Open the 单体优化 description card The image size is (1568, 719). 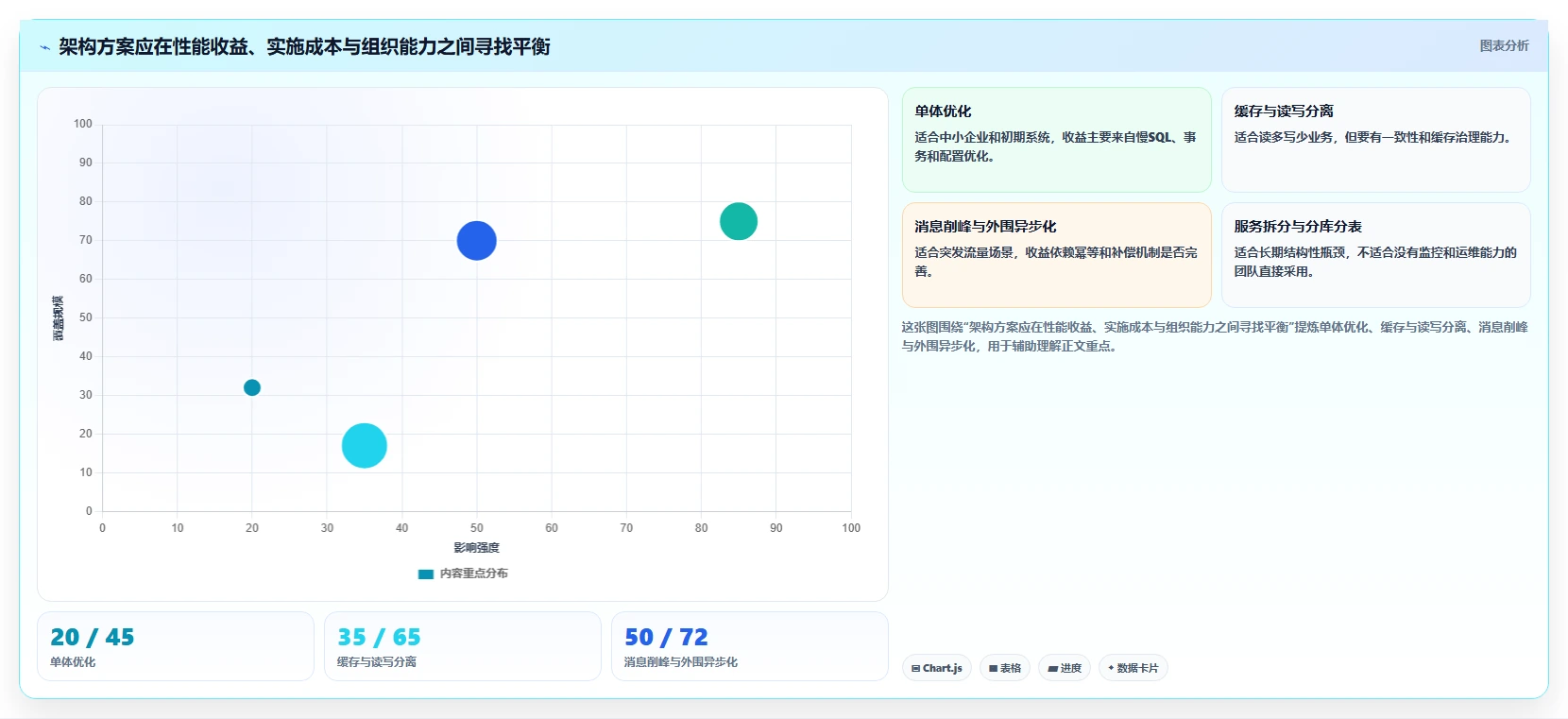click(1056, 140)
